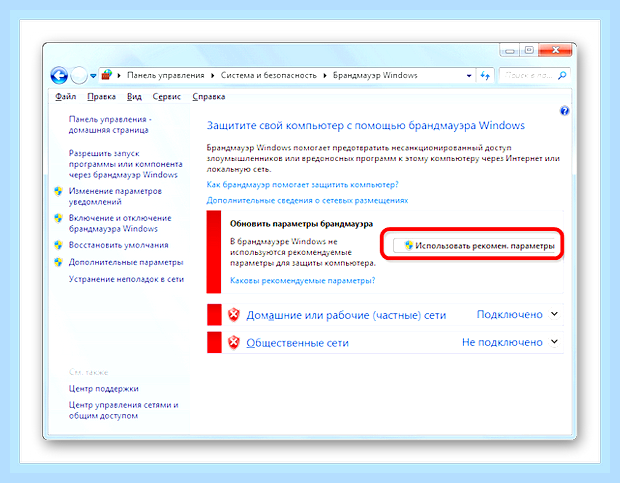Click 'Использовать рекомен. параметры' button
The height and width of the screenshot is (483, 620).
point(475,245)
